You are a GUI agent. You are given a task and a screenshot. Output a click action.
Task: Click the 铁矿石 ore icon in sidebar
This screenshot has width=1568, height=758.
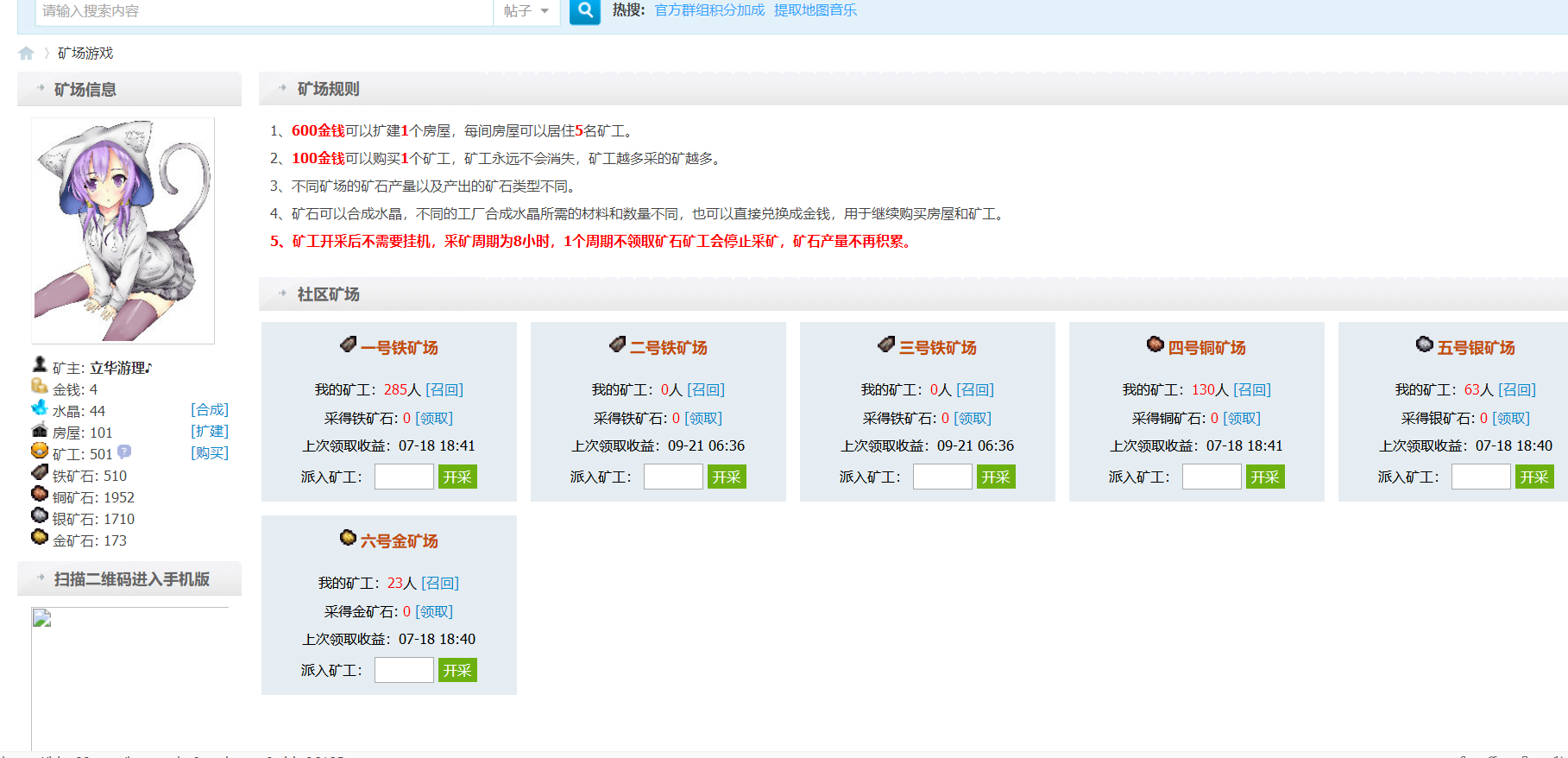pos(40,472)
